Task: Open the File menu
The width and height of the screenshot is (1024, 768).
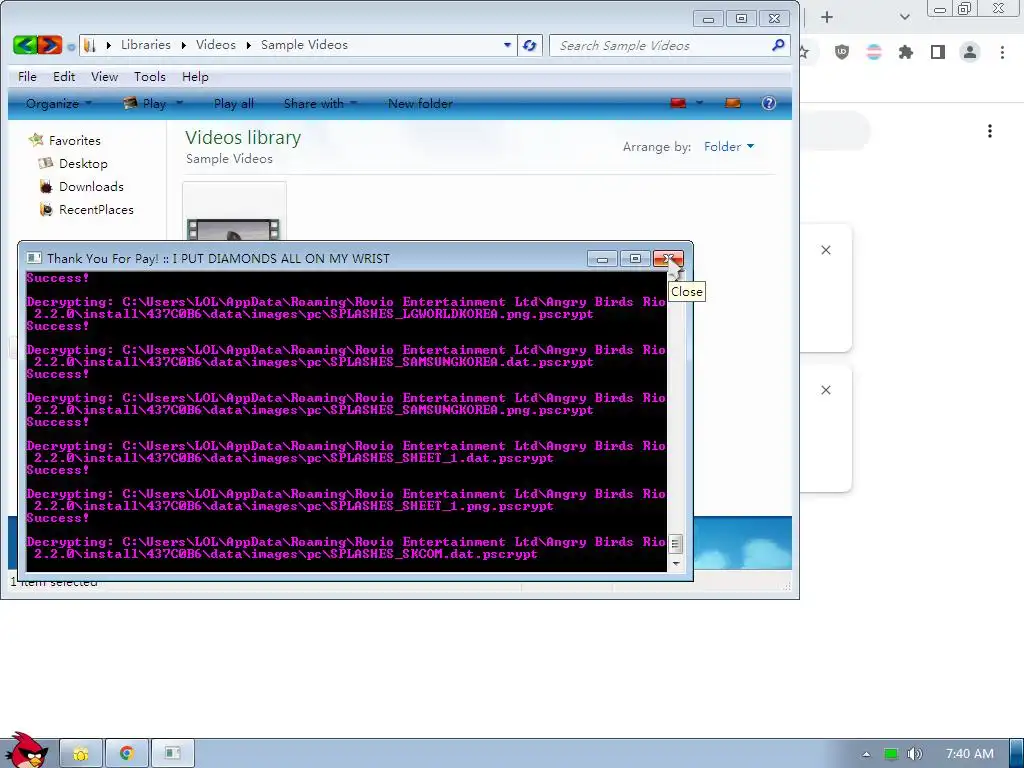Action: 27,76
